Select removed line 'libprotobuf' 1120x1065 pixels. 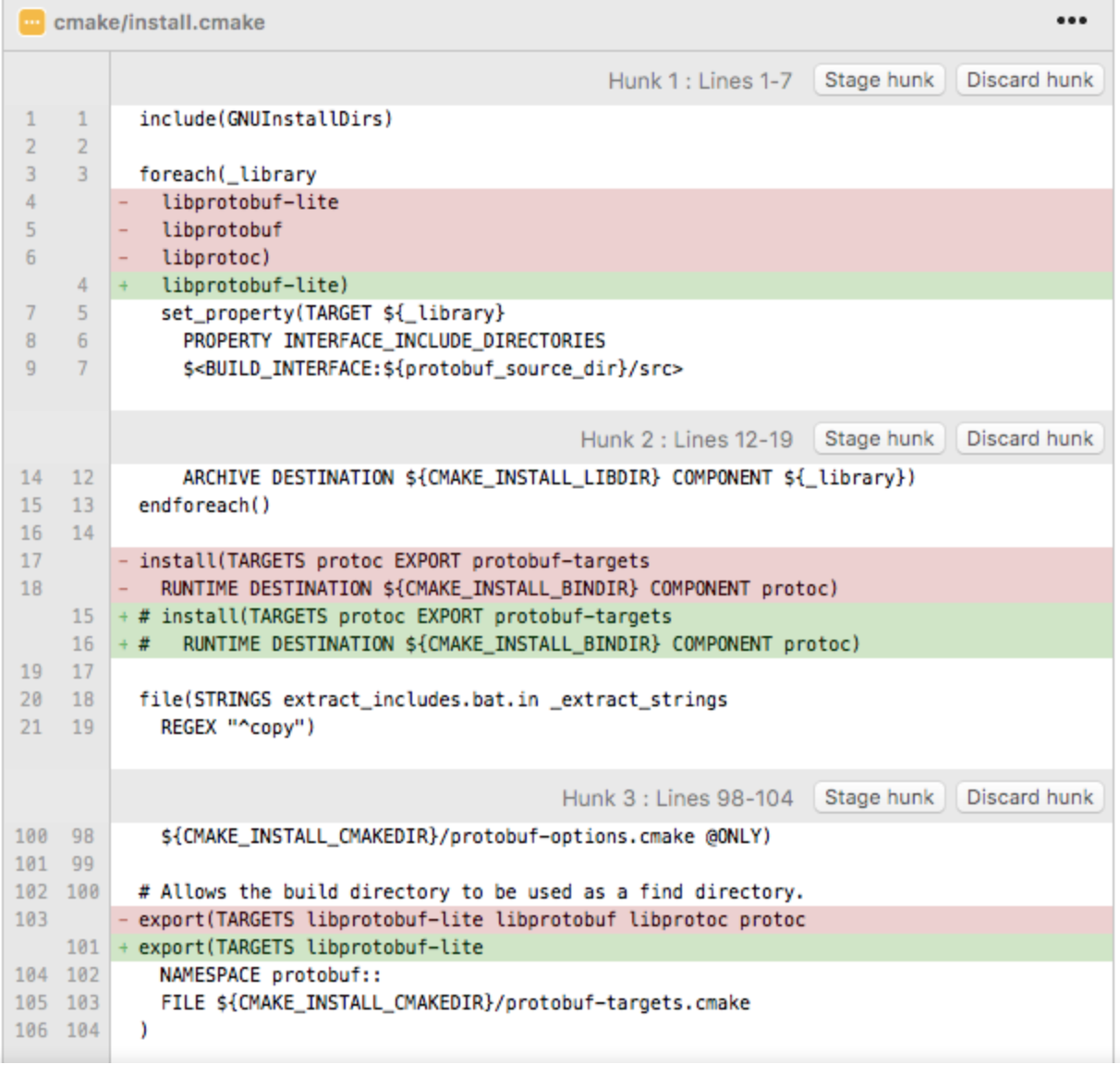(611, 230)
